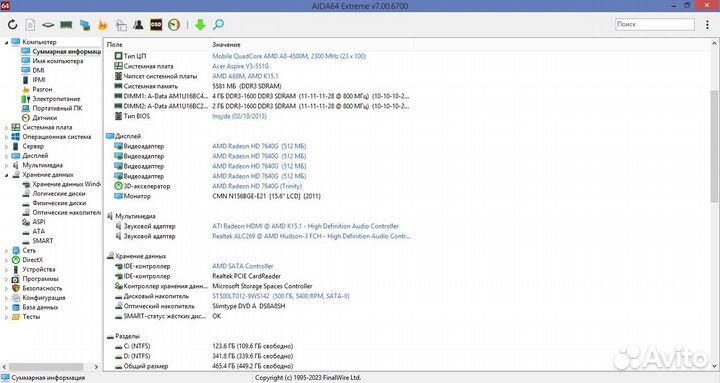Viewport: 720px width, 383px height.
Task: Select the Конфигурация tree item
Action: click(x=44, y=298)
